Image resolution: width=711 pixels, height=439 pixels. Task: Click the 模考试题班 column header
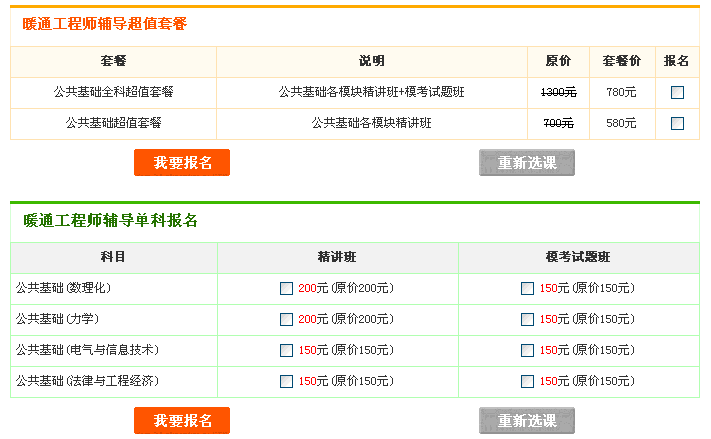(578, 257)
